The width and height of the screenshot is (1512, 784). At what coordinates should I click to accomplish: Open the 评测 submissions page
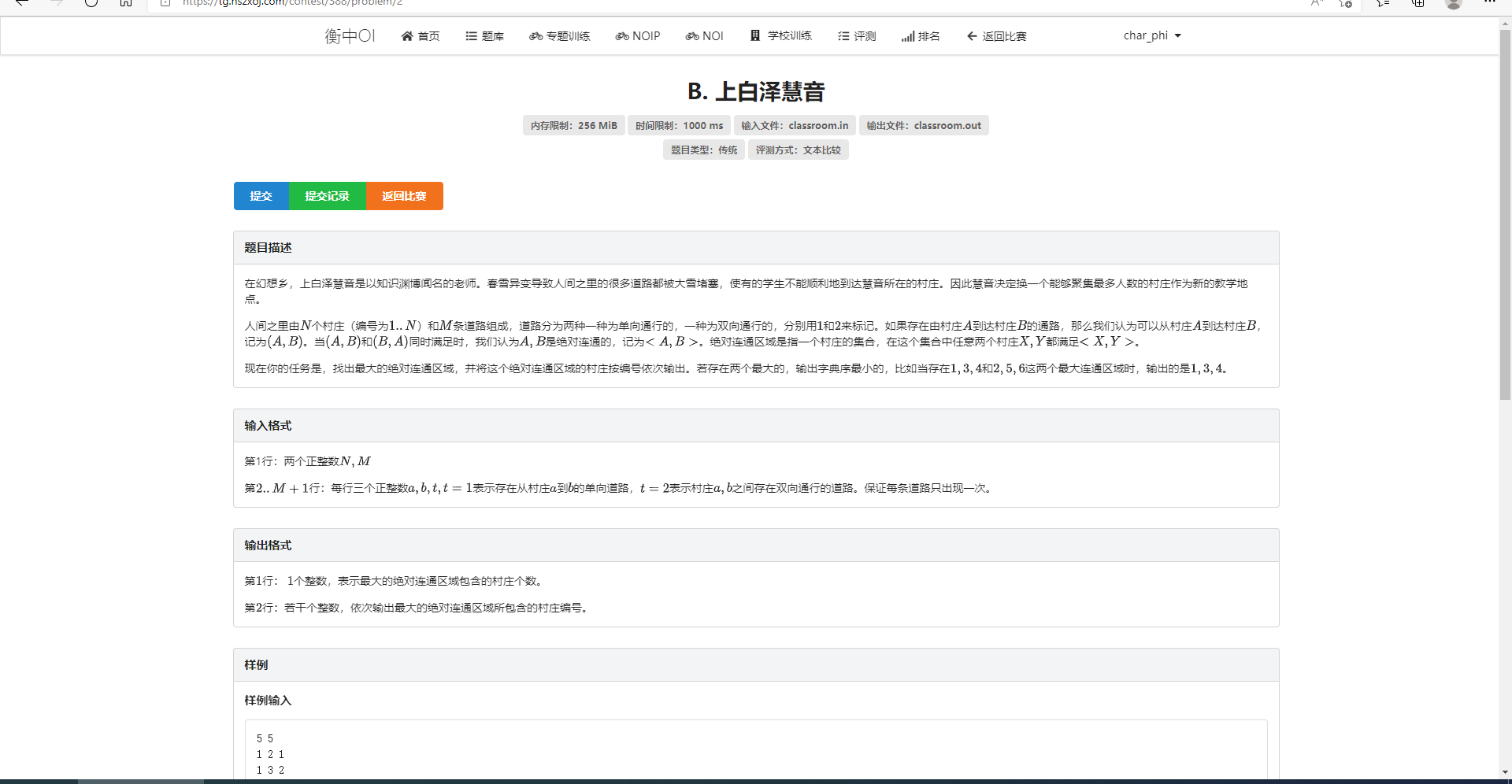pos(857,36)
